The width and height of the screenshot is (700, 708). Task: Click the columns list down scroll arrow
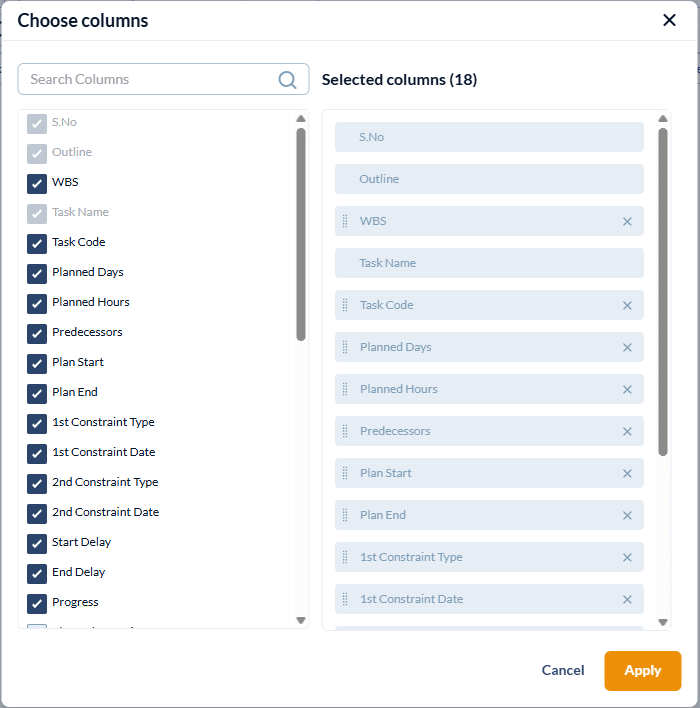point(301,620)
